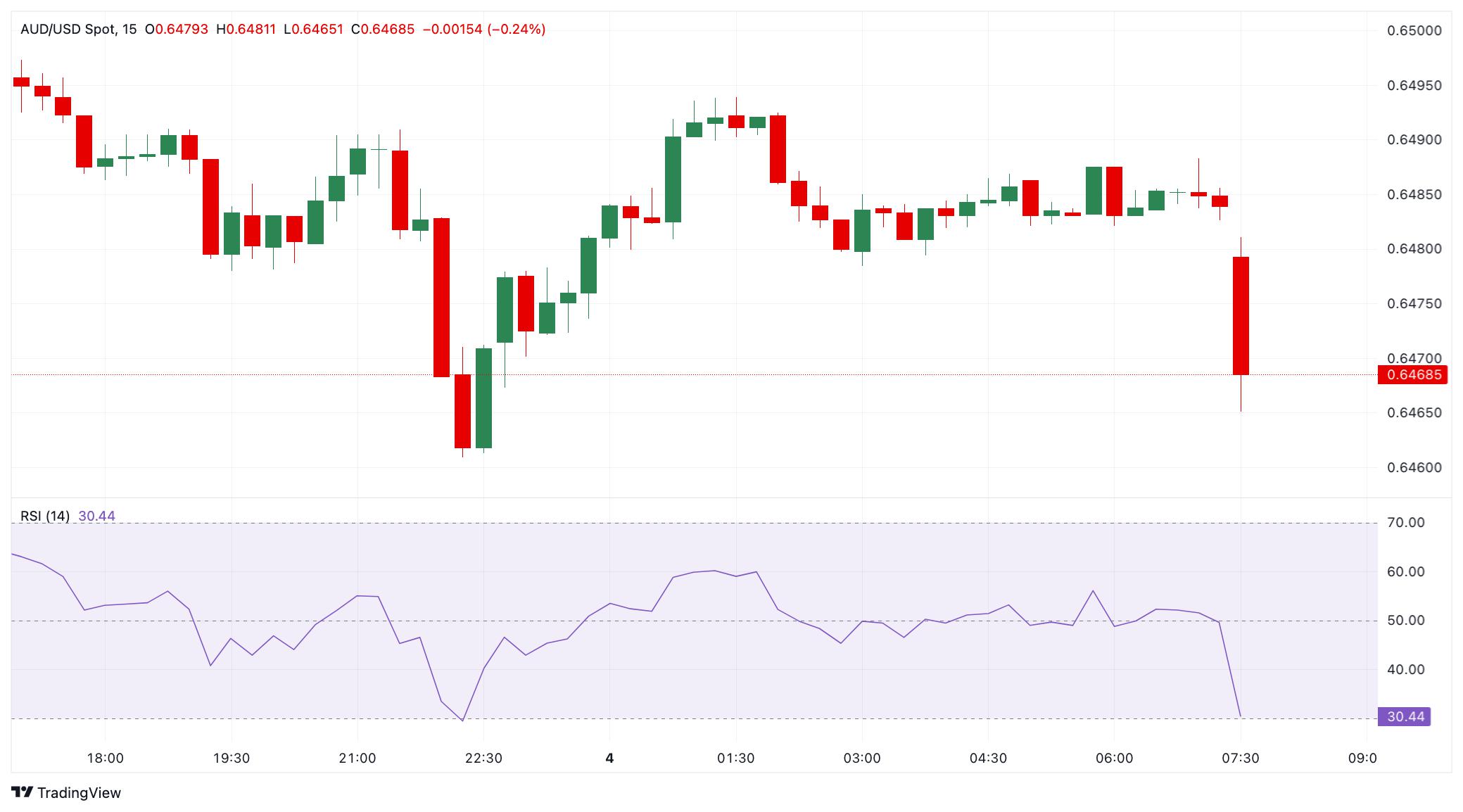The height and width of the screenshot is (812, 1463).
Task: Click the bold 4 date marker
Action: (x=609, y=759)
